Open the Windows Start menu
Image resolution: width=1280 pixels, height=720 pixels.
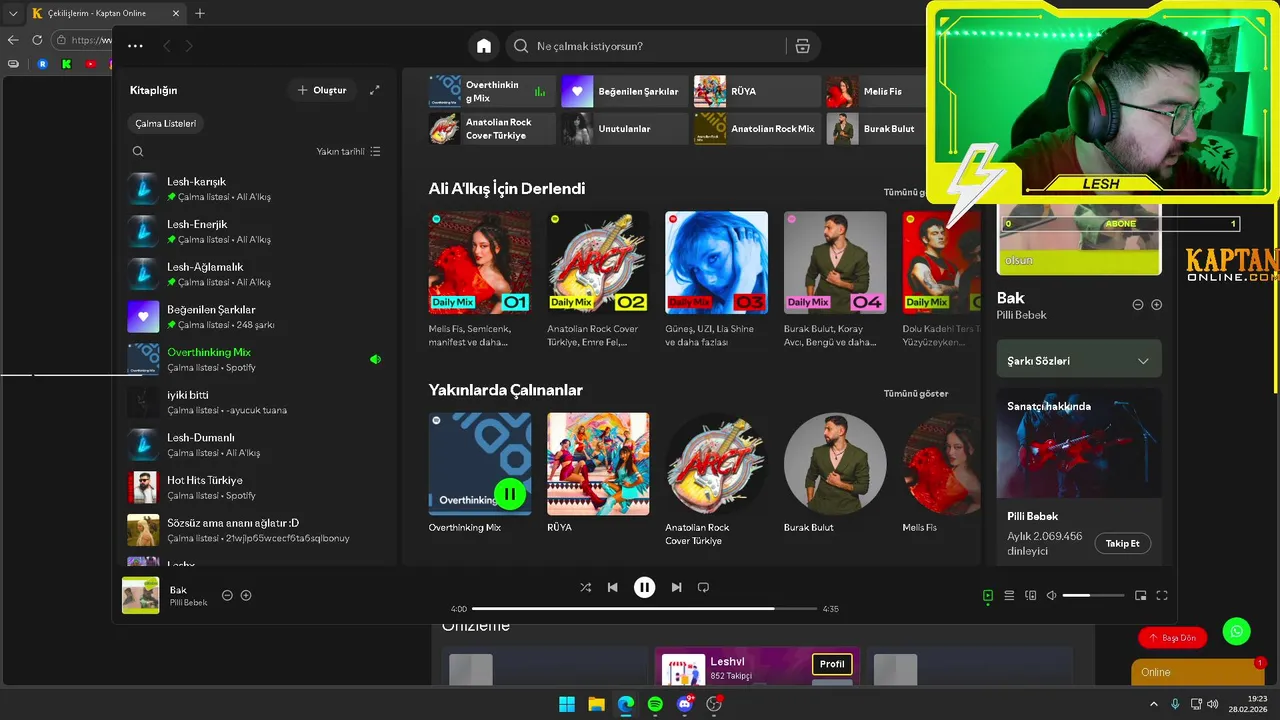click(567, 704)
